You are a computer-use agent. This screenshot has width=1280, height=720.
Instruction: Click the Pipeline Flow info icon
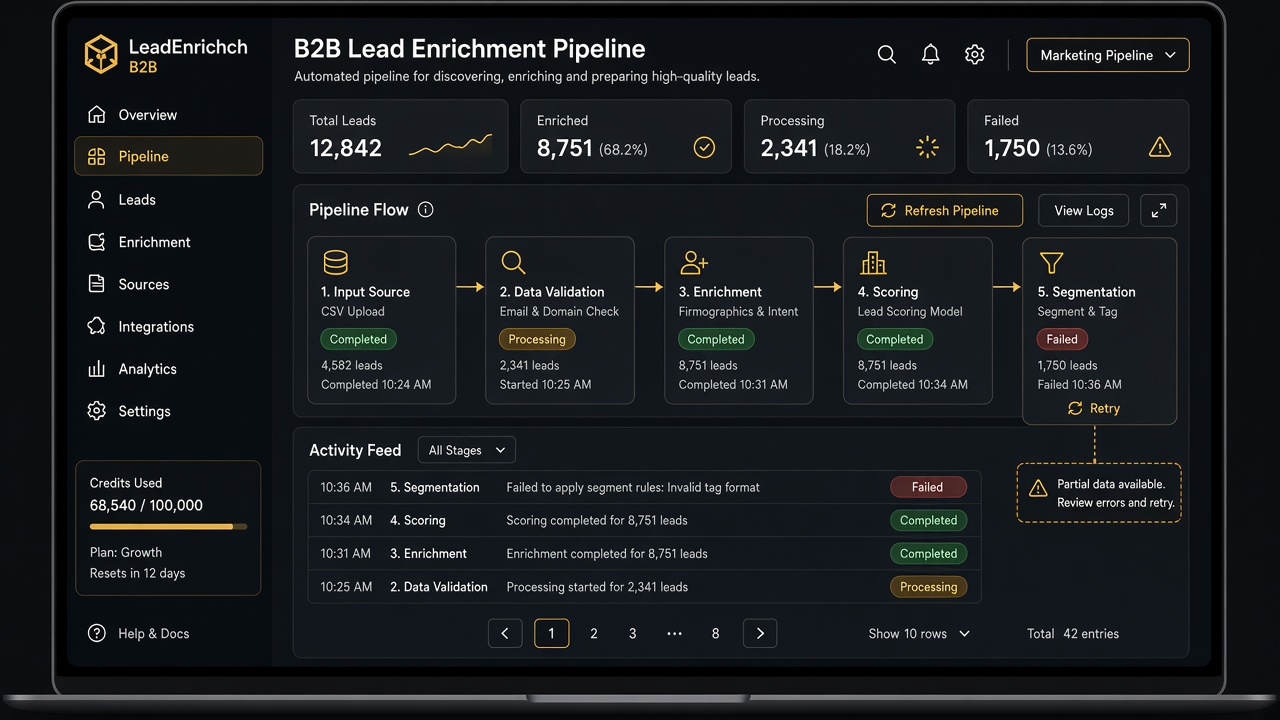(x=426, y=210)
